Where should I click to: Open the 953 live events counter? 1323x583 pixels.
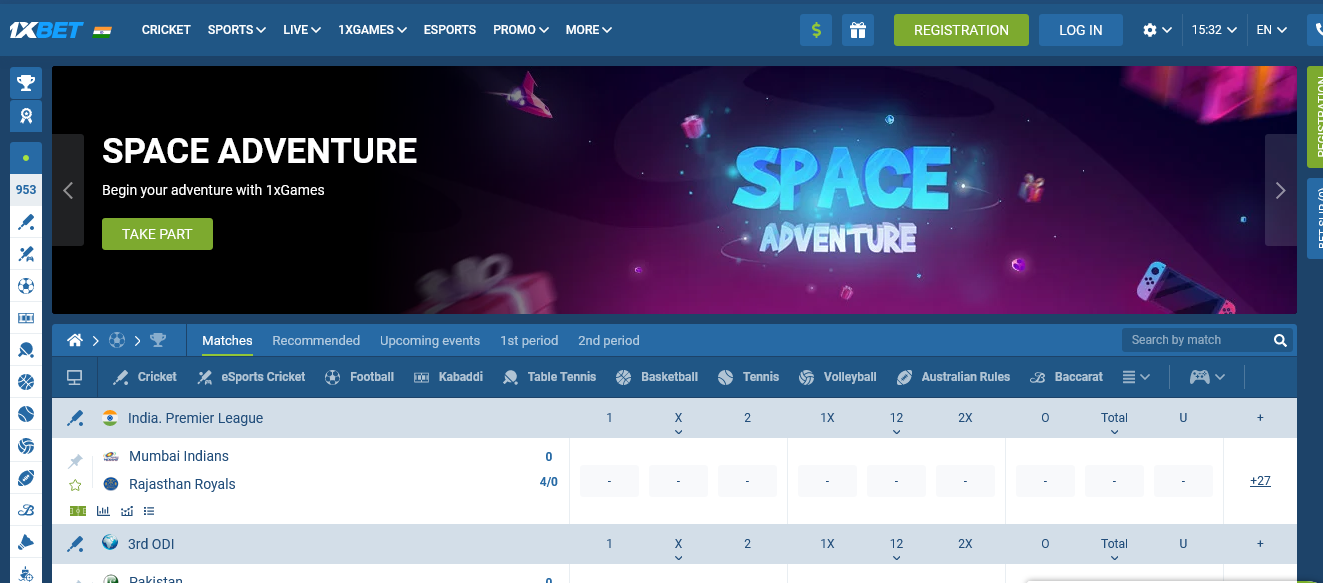[x=26, y=189]
